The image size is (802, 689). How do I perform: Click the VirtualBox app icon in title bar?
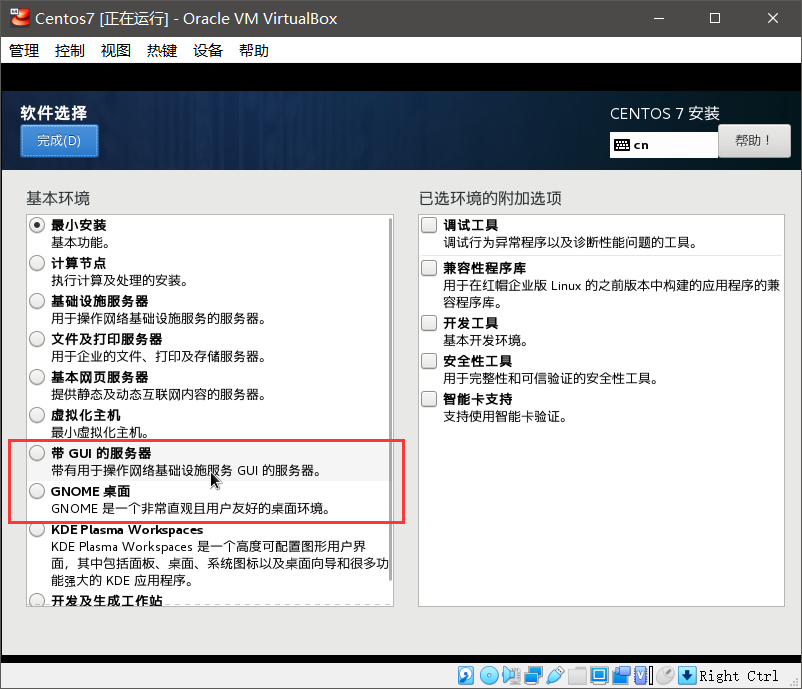tap(20, 17)
